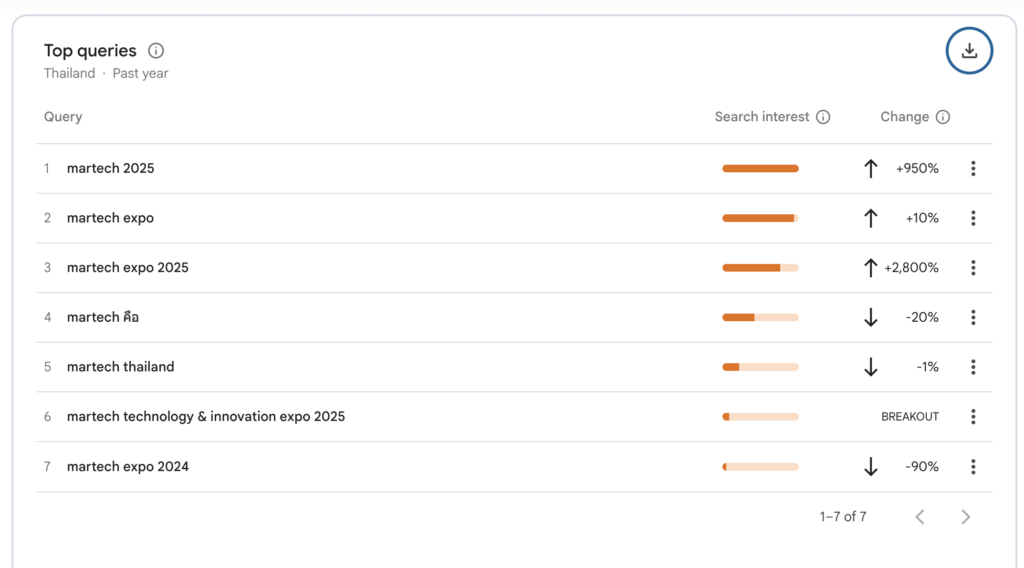This screenshot has width=1024, height=568.
Task: Download the Top queries data
Action: click(x=969, y=51)
